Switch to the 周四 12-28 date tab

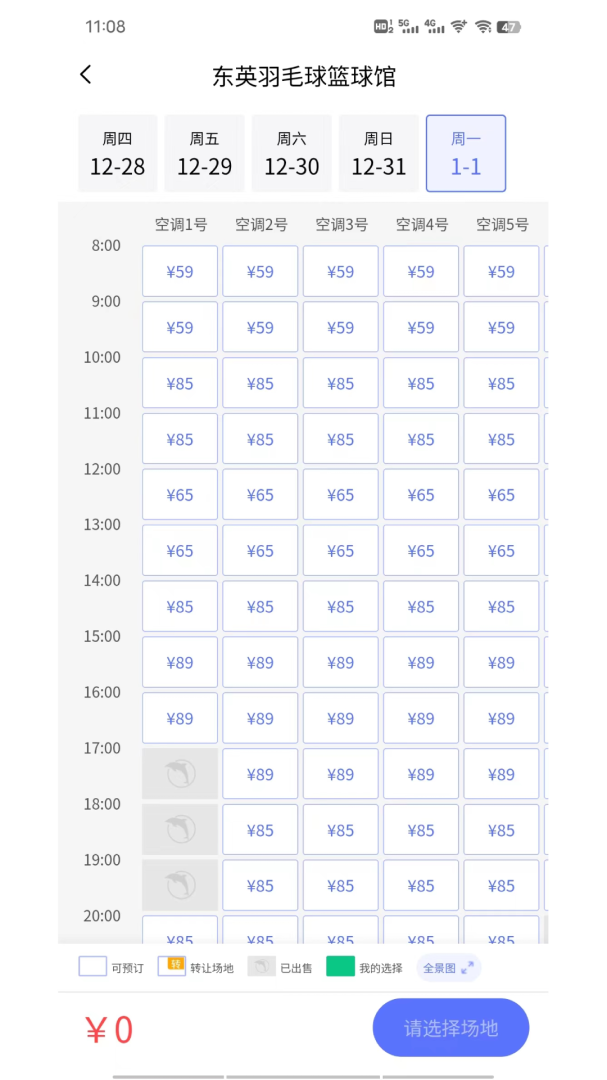(117, 153)
